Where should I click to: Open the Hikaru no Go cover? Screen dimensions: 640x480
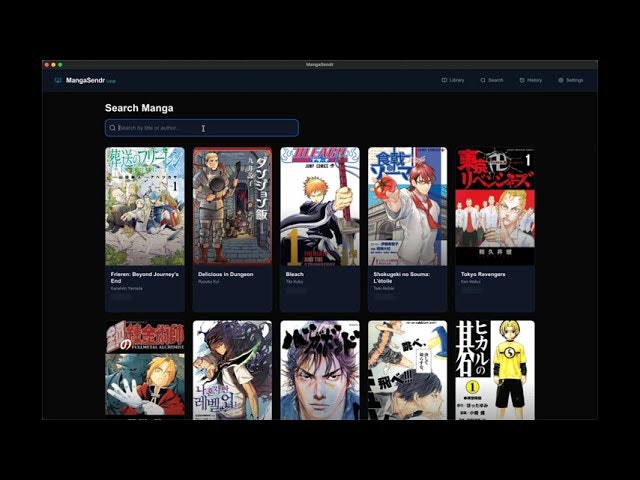[495, 370]
